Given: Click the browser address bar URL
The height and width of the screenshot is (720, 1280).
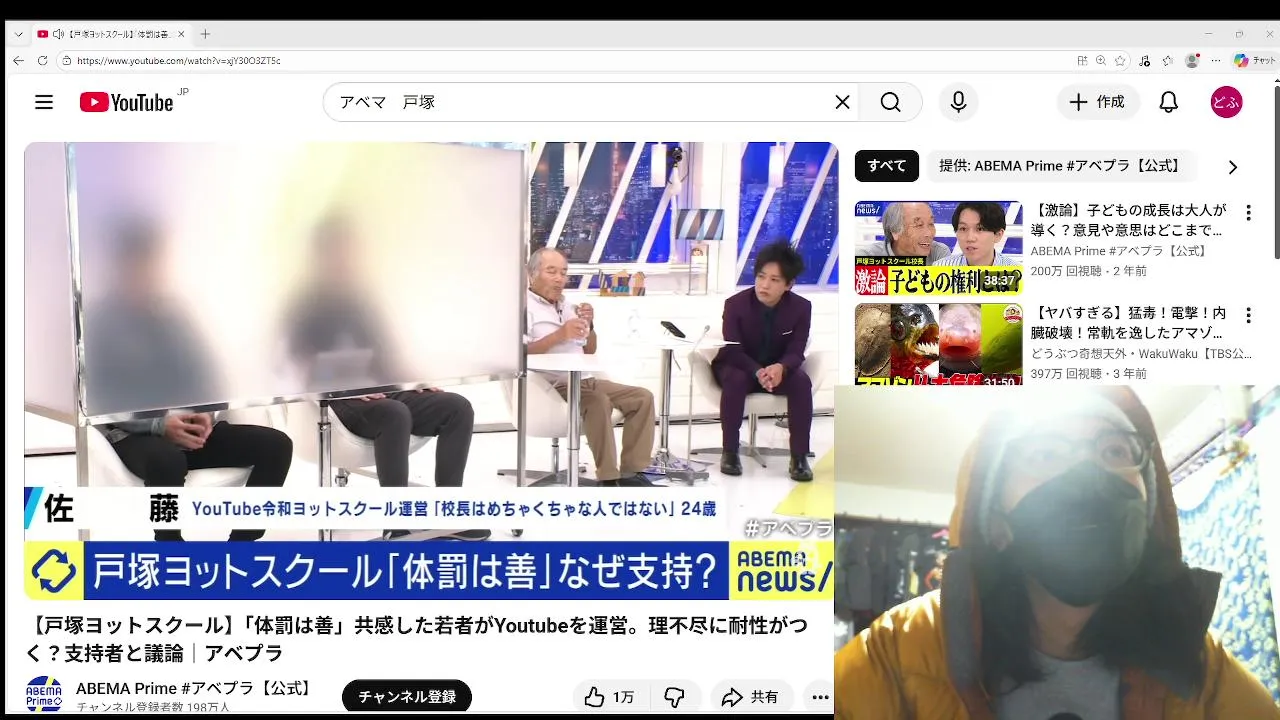Looking at the screenshot, I should 178,61.
